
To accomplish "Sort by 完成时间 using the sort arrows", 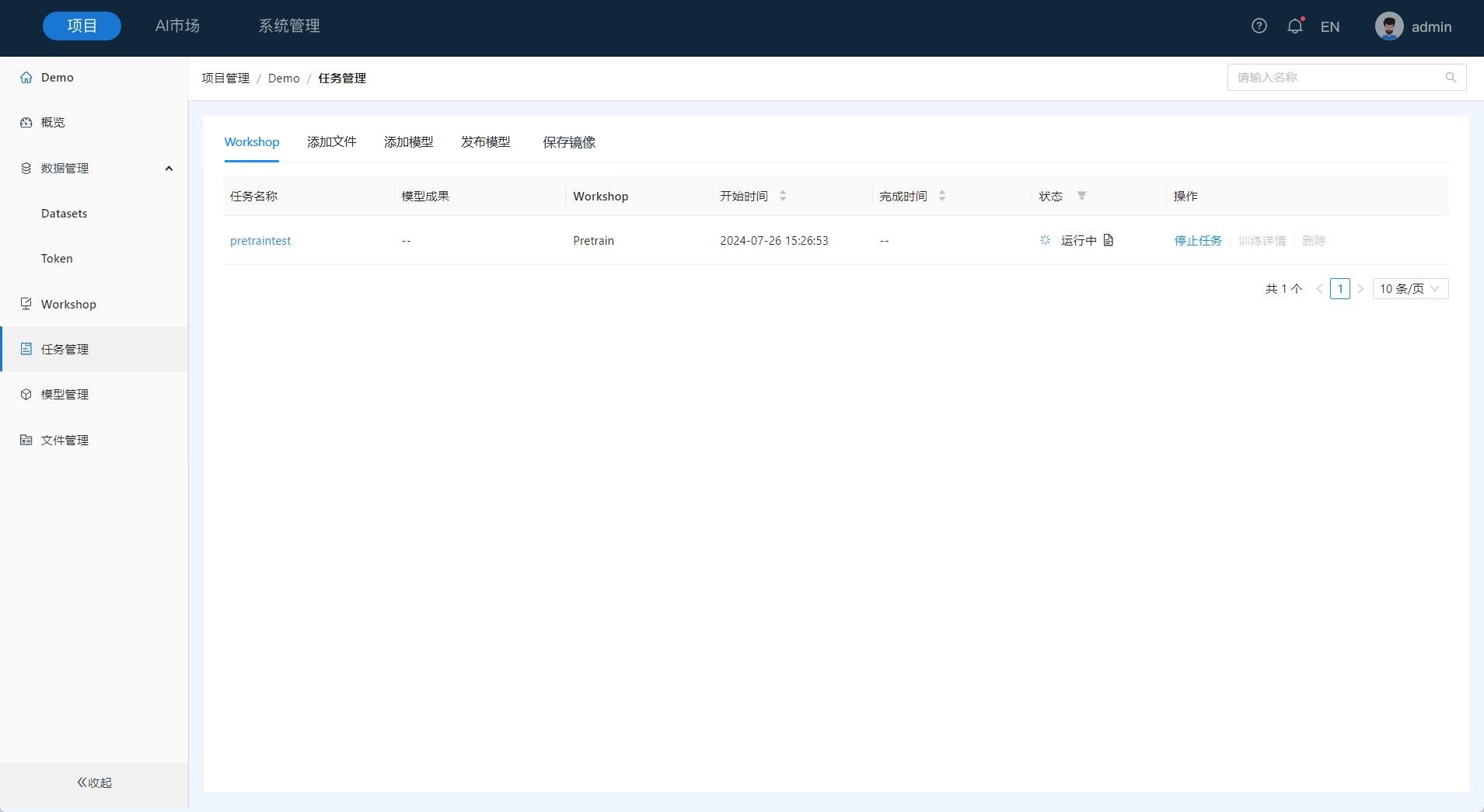I will [941, 196].
